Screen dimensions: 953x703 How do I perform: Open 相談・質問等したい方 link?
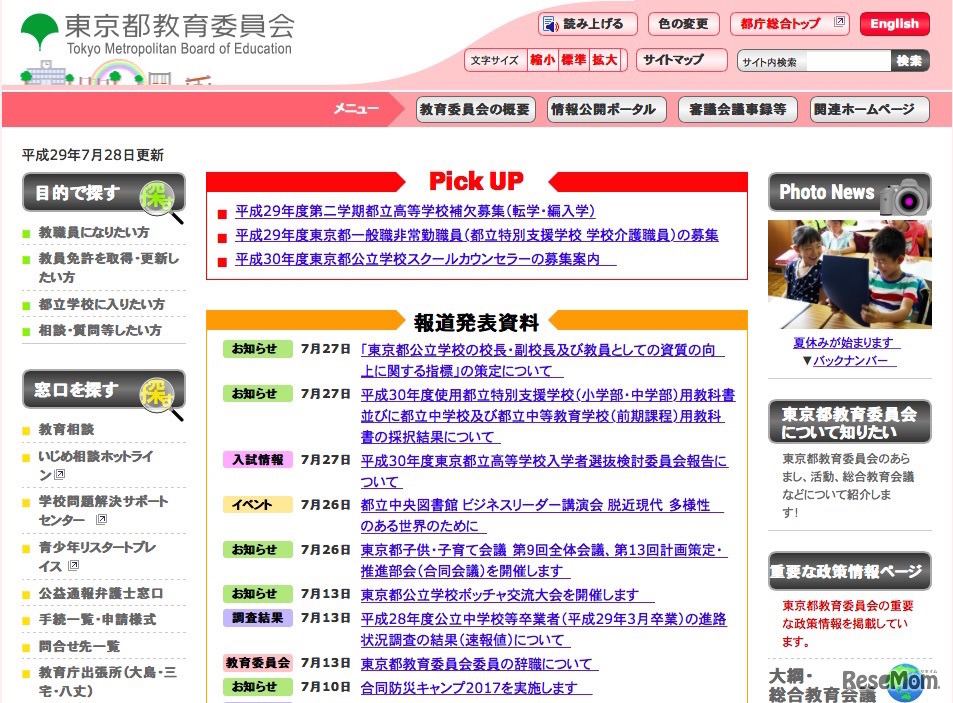tap(100, 331)
